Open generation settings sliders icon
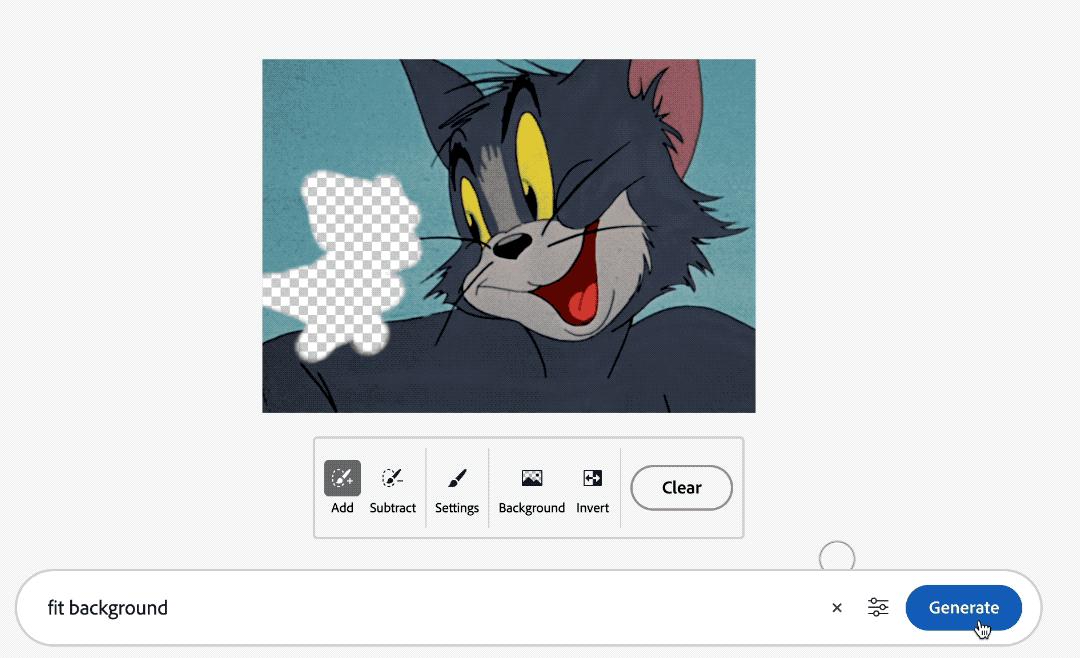This screenshot has width=1080, height=658. [878, 608]
